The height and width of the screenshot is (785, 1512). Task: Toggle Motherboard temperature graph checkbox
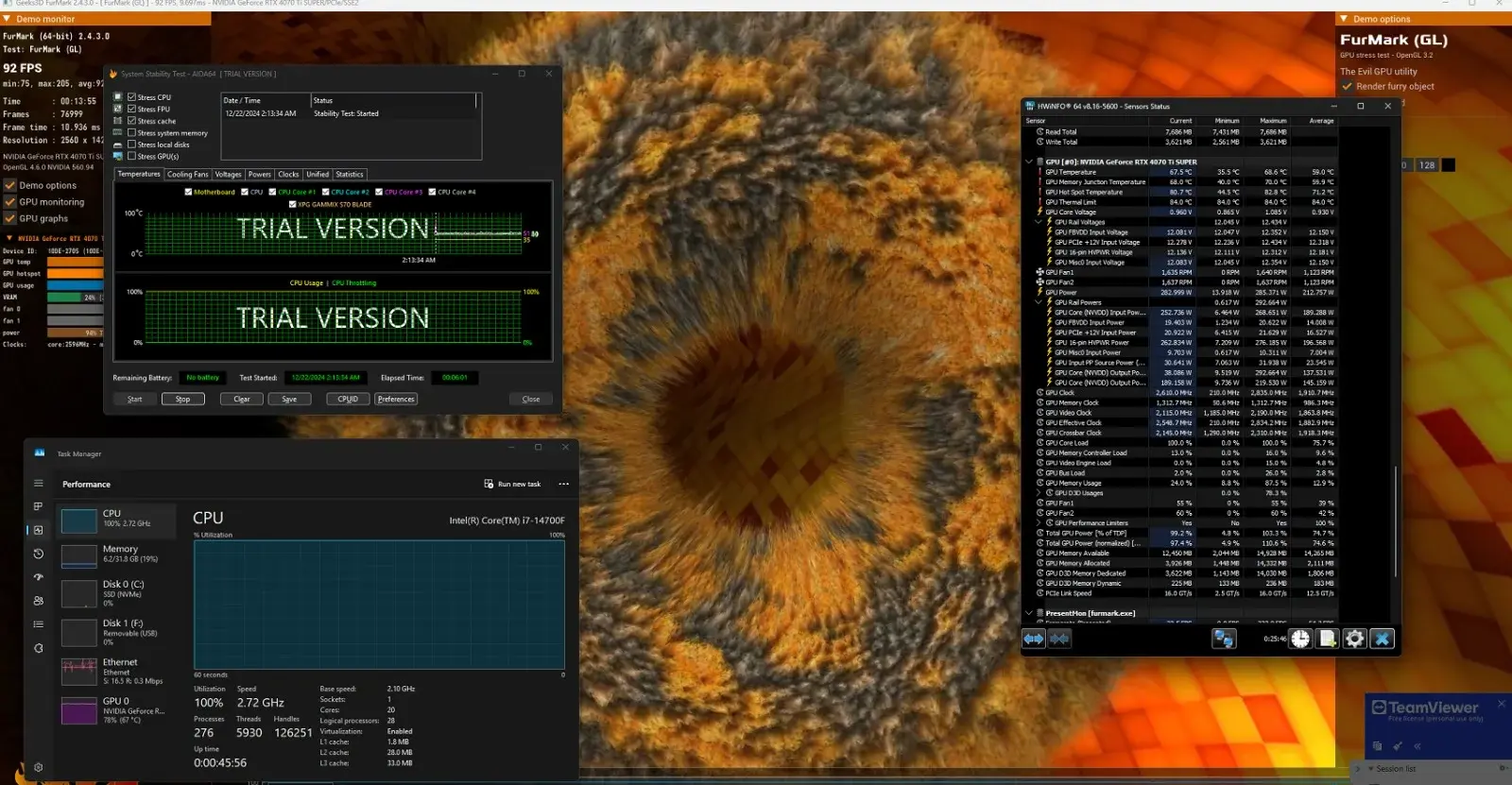(189, 192)
